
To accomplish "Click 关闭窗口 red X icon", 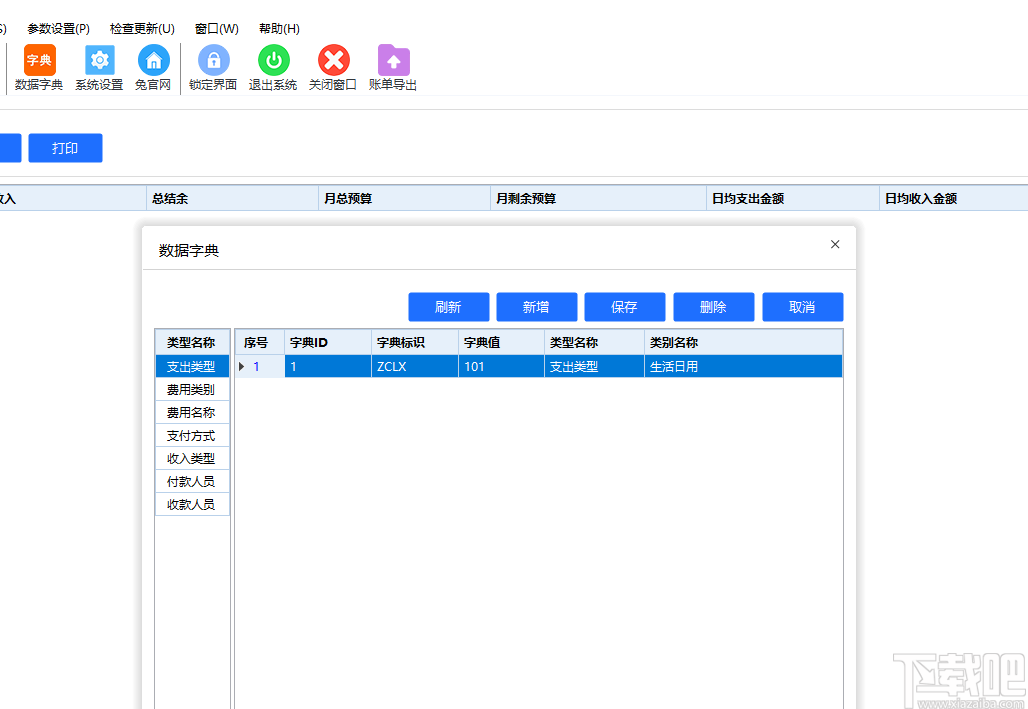I will [333, 68].
